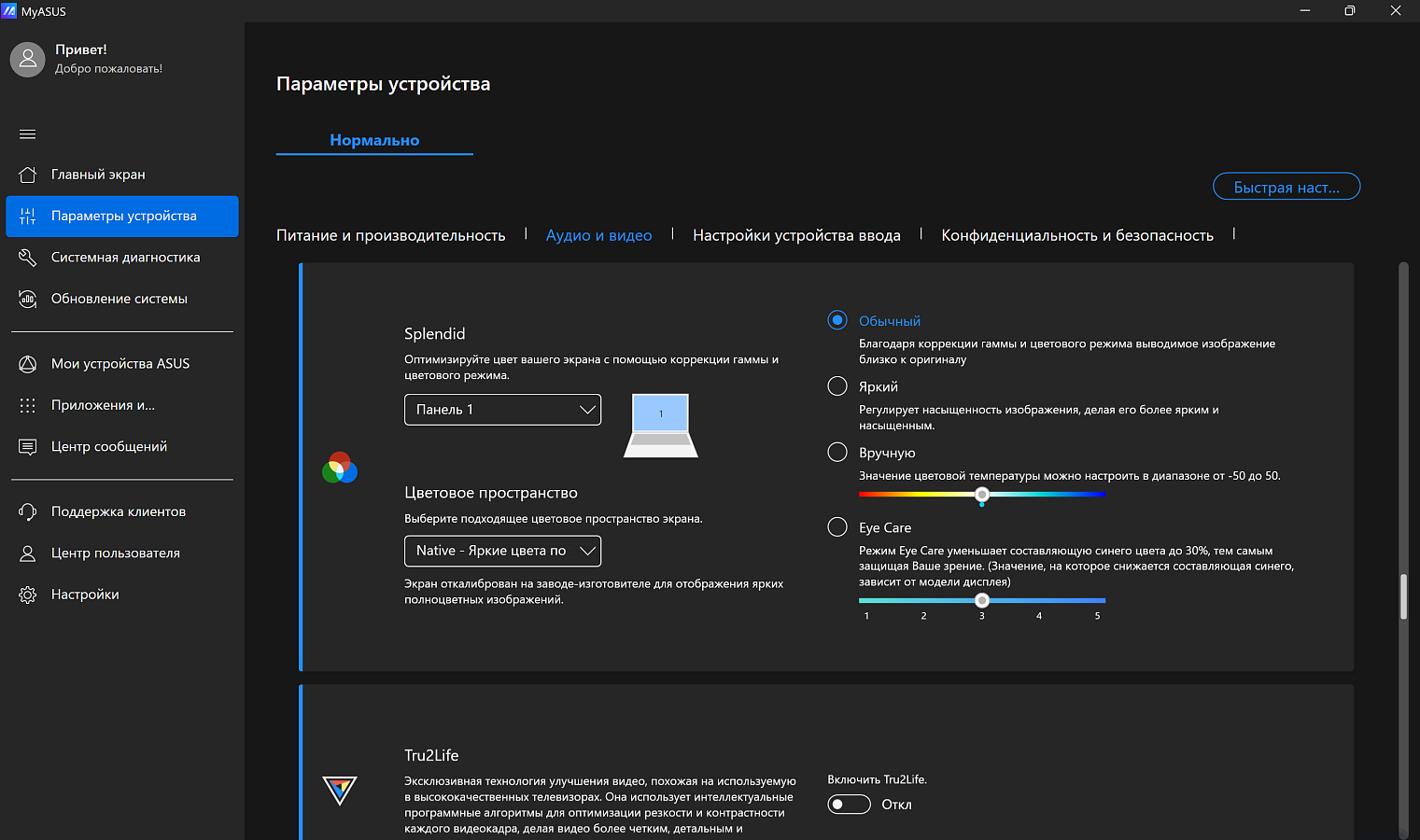Screen dimensions: 1420x840
Task: Click the Привет! greeting text
Action: point(81,49)
